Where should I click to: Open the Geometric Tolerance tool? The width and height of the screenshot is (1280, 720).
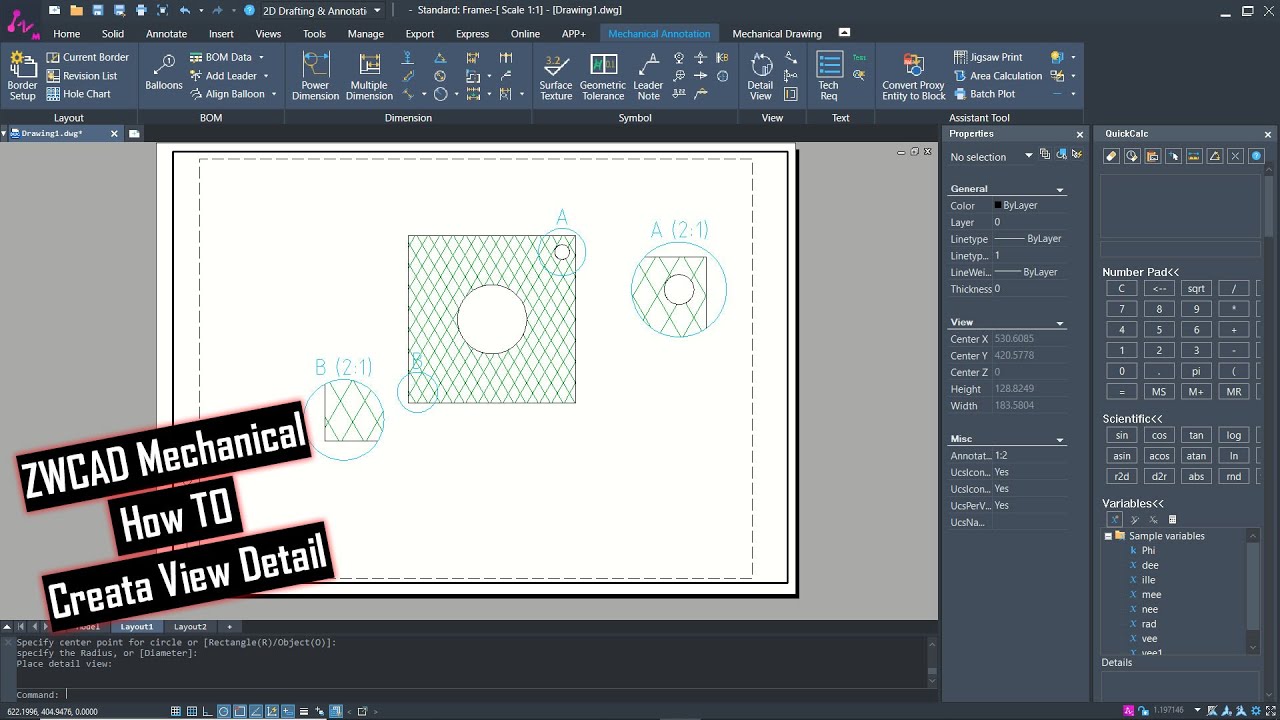coord(603,76)
